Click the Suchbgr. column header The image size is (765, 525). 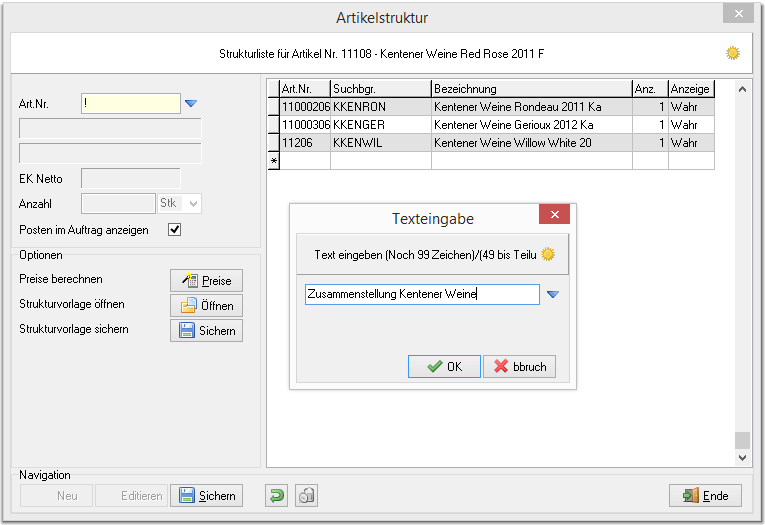click(381, 89)
